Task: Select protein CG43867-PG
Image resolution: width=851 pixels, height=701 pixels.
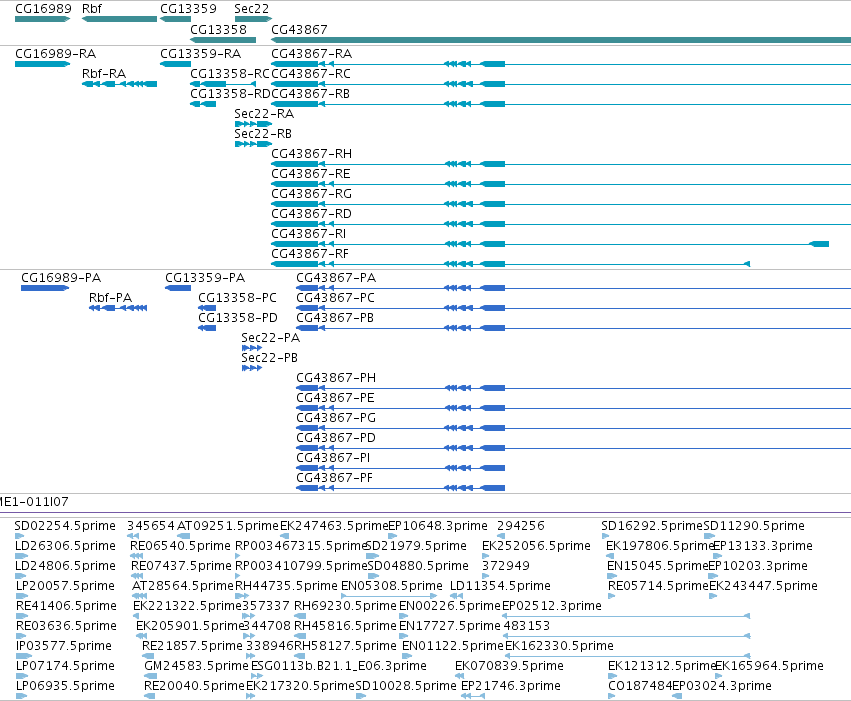Action: [x=336, y=418]
